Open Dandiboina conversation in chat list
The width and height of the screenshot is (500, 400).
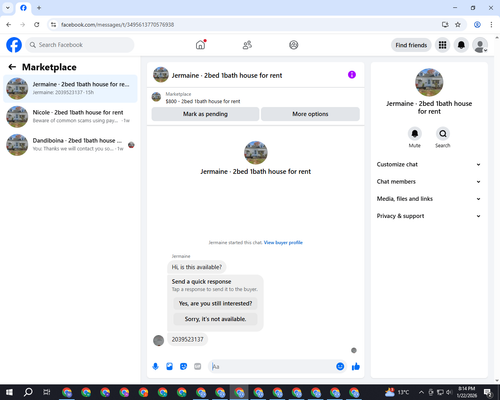(x=70, y=144)
